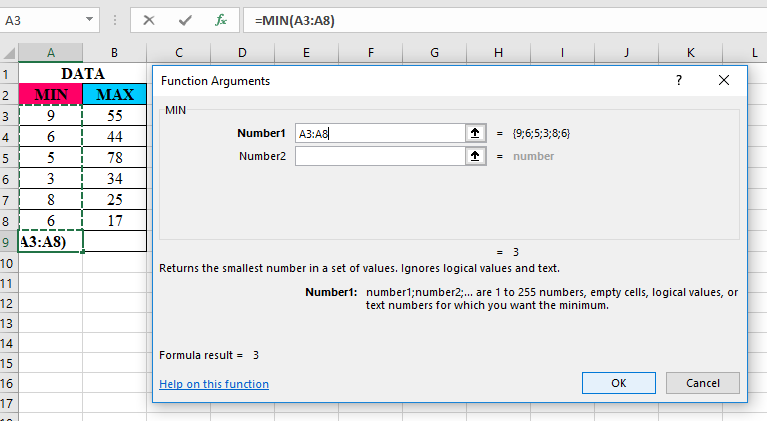Select column E header
This screenshot has height=421, width=767.
click(306, 52)
